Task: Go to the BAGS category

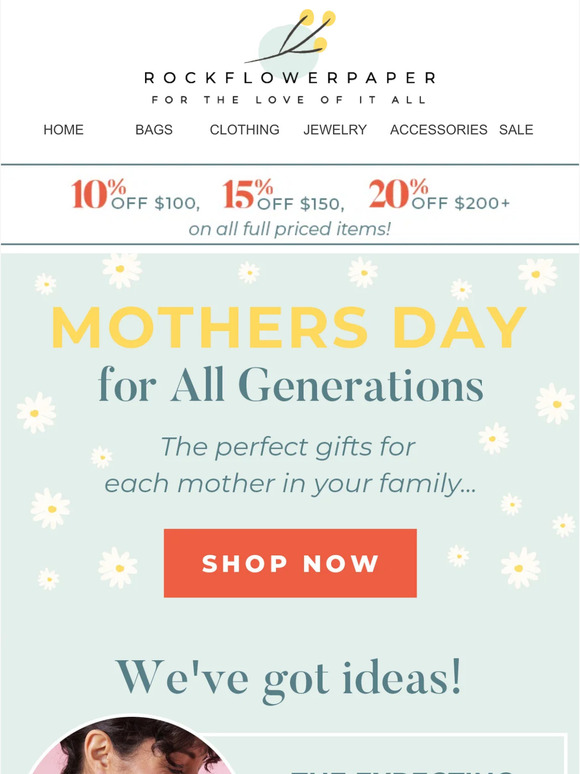Action: [154, 129]
